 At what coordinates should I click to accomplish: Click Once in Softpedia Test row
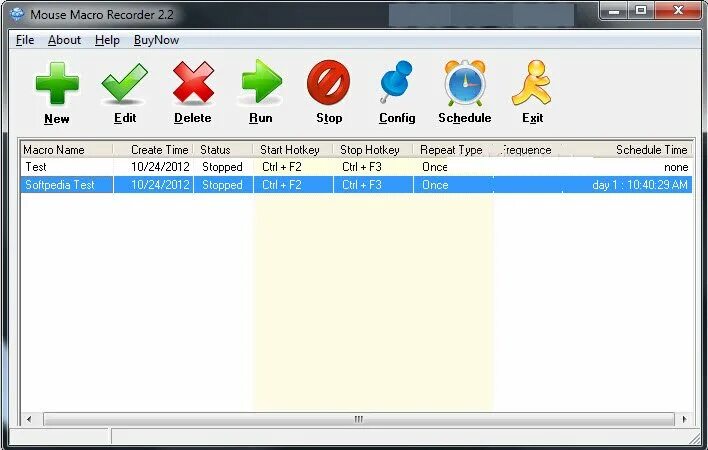point(435,185)
